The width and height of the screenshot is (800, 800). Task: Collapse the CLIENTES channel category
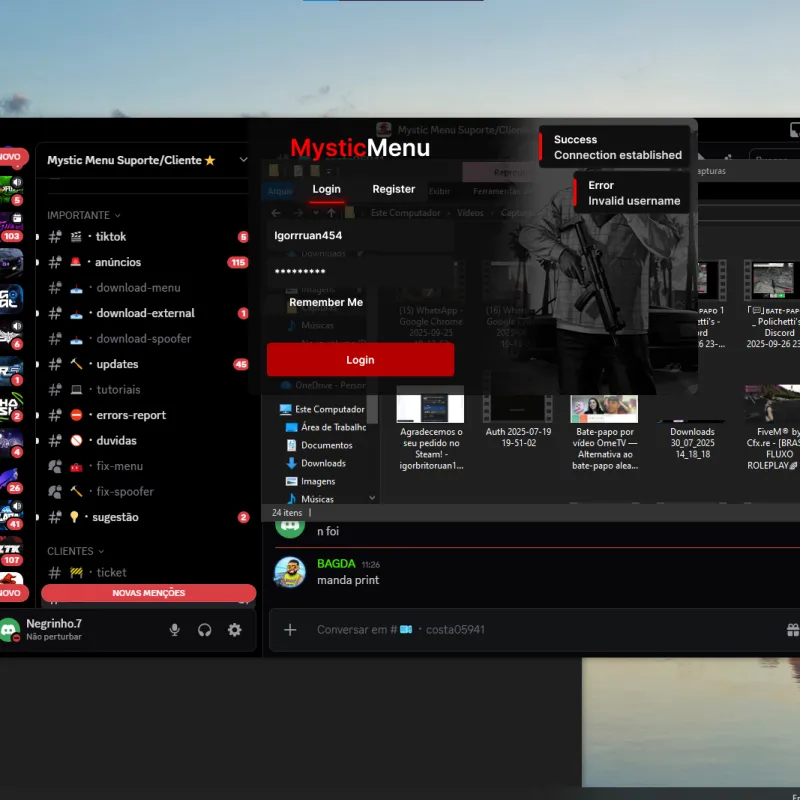click(x=75, y=551)
